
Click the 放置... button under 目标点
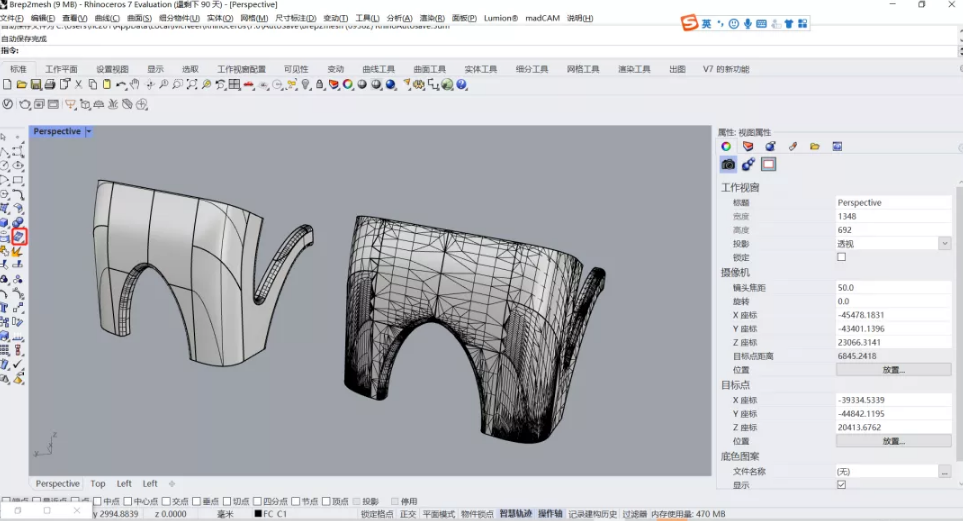[x=894, y=441]
